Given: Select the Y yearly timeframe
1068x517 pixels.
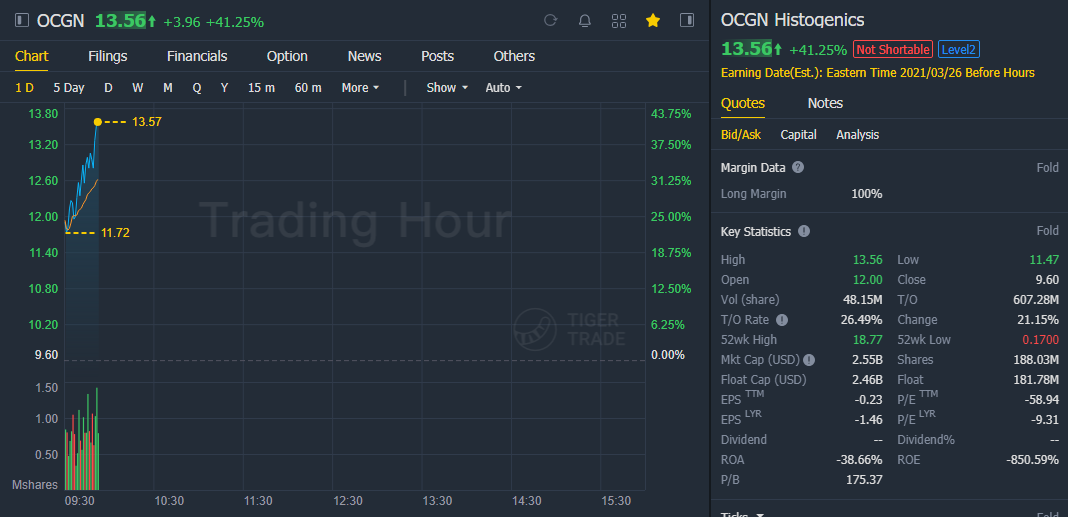Looking at the screenshot, I should click(x=224, y=88).
